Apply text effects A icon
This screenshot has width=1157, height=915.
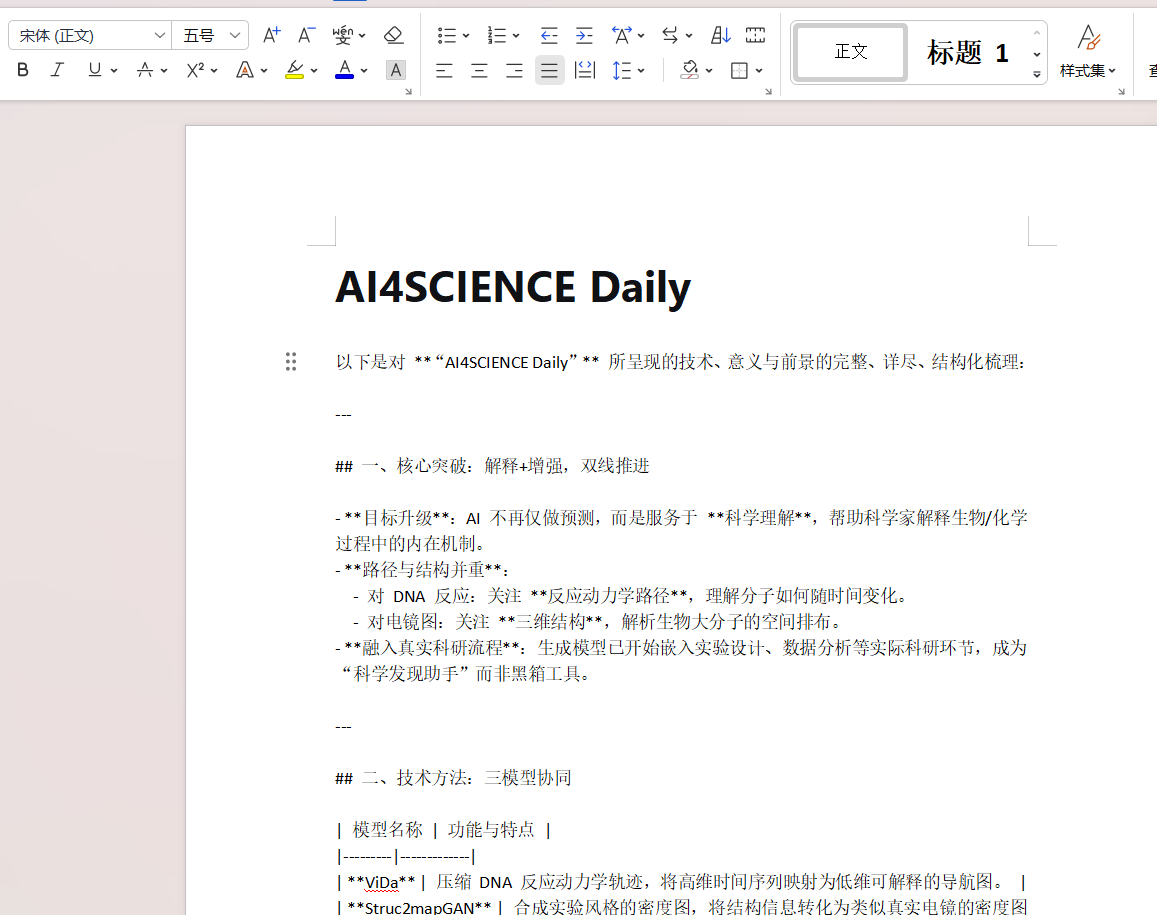[244, 70]
